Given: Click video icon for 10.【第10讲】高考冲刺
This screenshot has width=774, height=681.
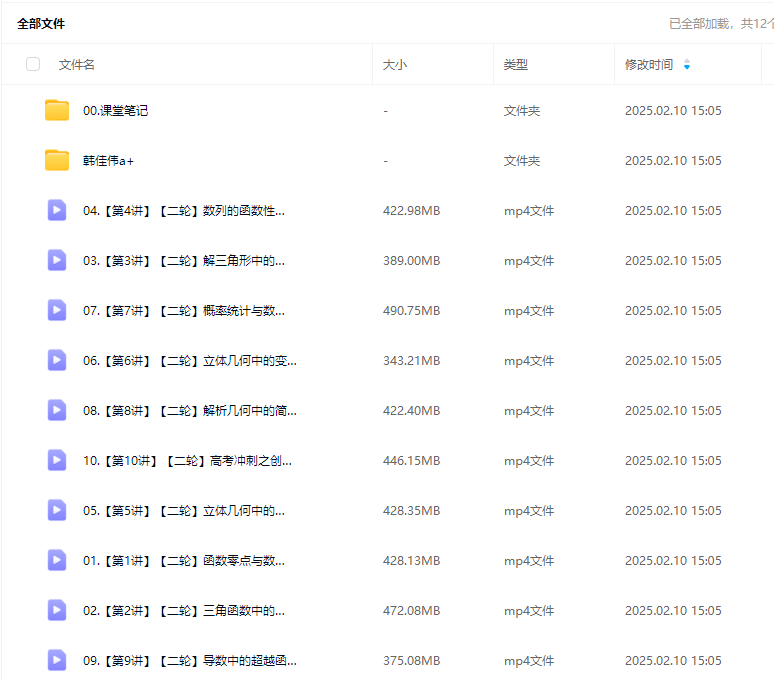Looking at the screenshot, I should pyautogui.click(x=57, y=460).
